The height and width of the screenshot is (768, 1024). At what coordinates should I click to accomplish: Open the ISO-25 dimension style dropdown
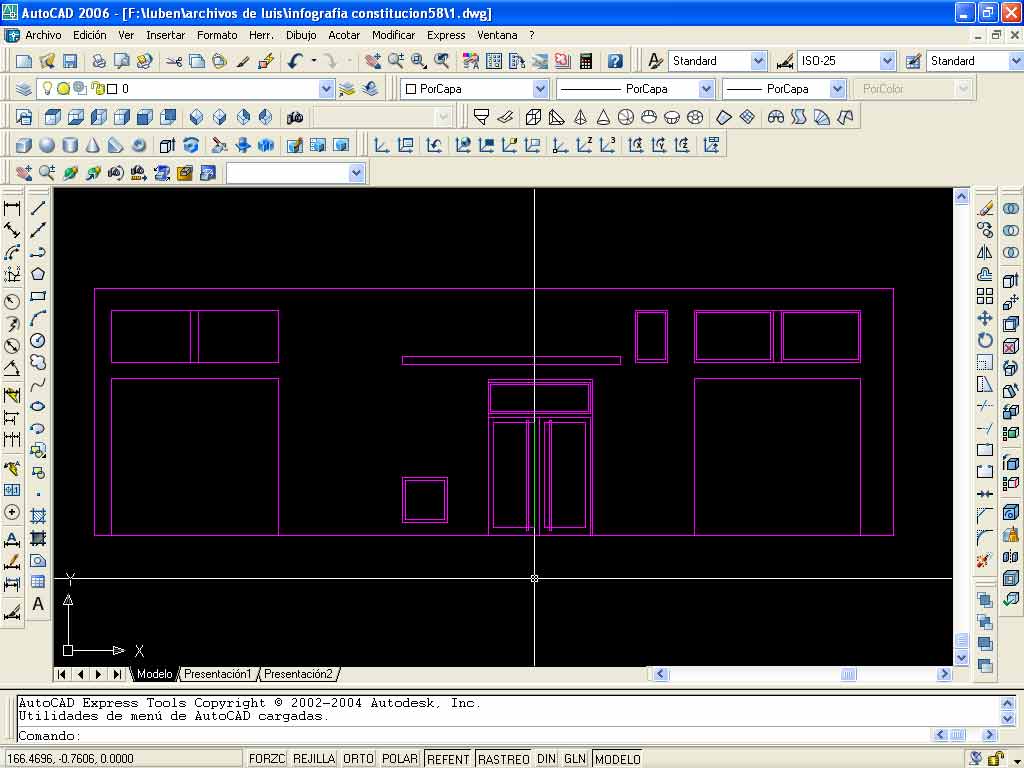tap(887, 61)
